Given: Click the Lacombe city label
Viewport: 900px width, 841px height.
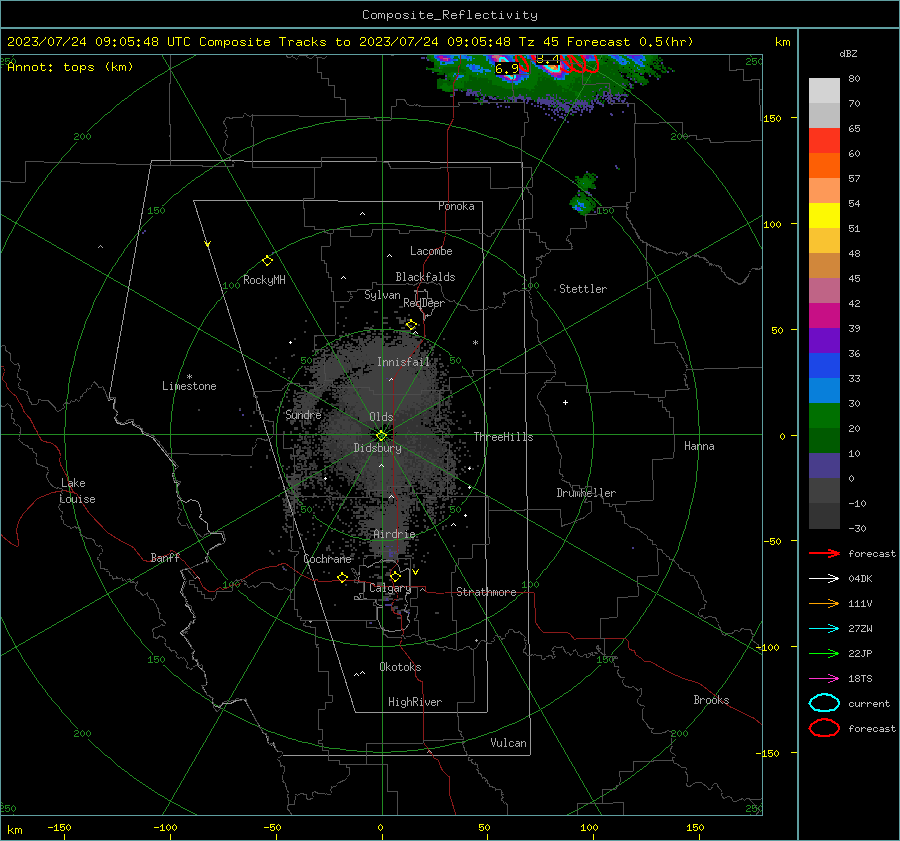Looking at the screenshot, I should [x=431, y=251].
